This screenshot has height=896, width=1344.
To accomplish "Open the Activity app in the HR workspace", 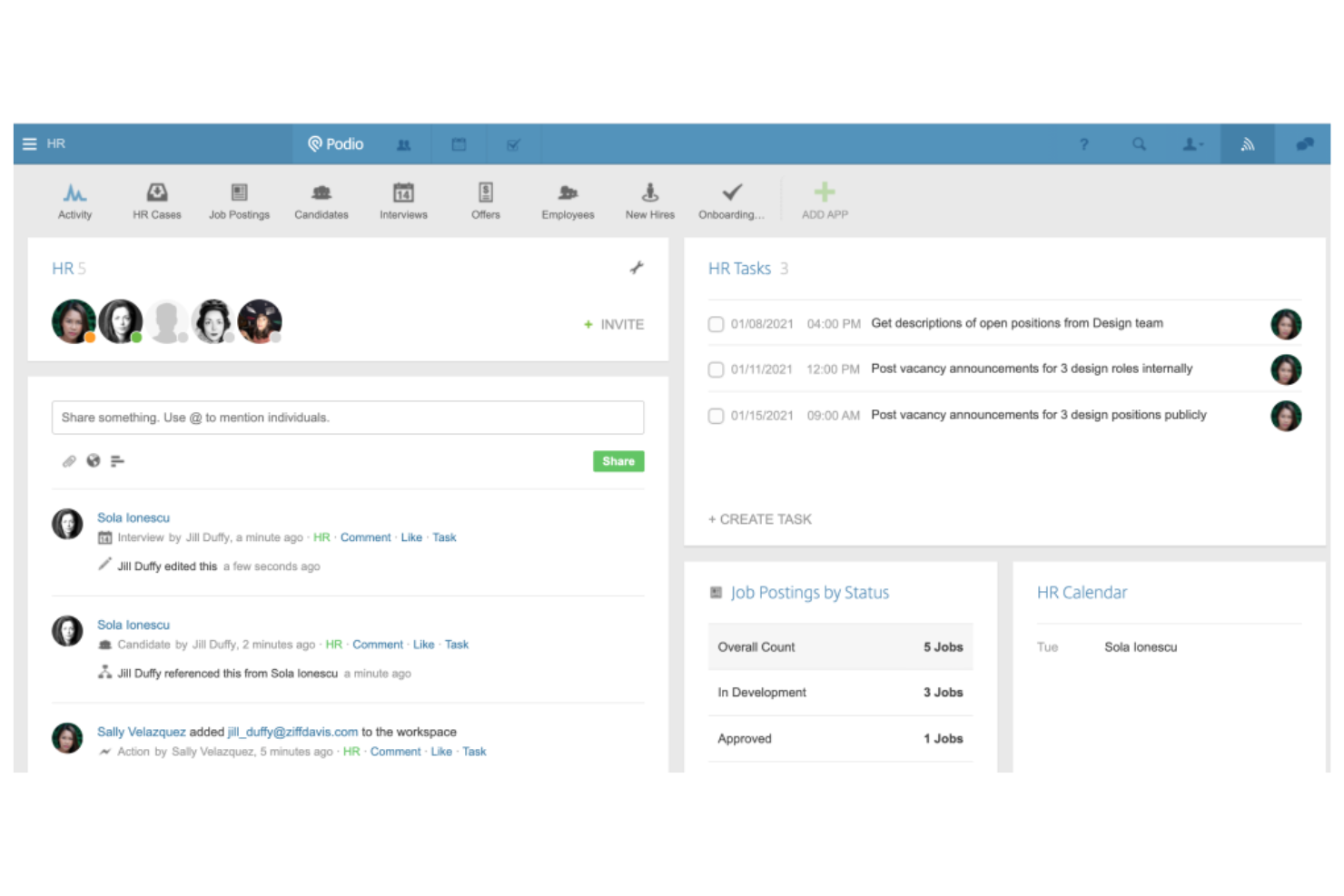I will pyautogui.click(x=74, y=200).
